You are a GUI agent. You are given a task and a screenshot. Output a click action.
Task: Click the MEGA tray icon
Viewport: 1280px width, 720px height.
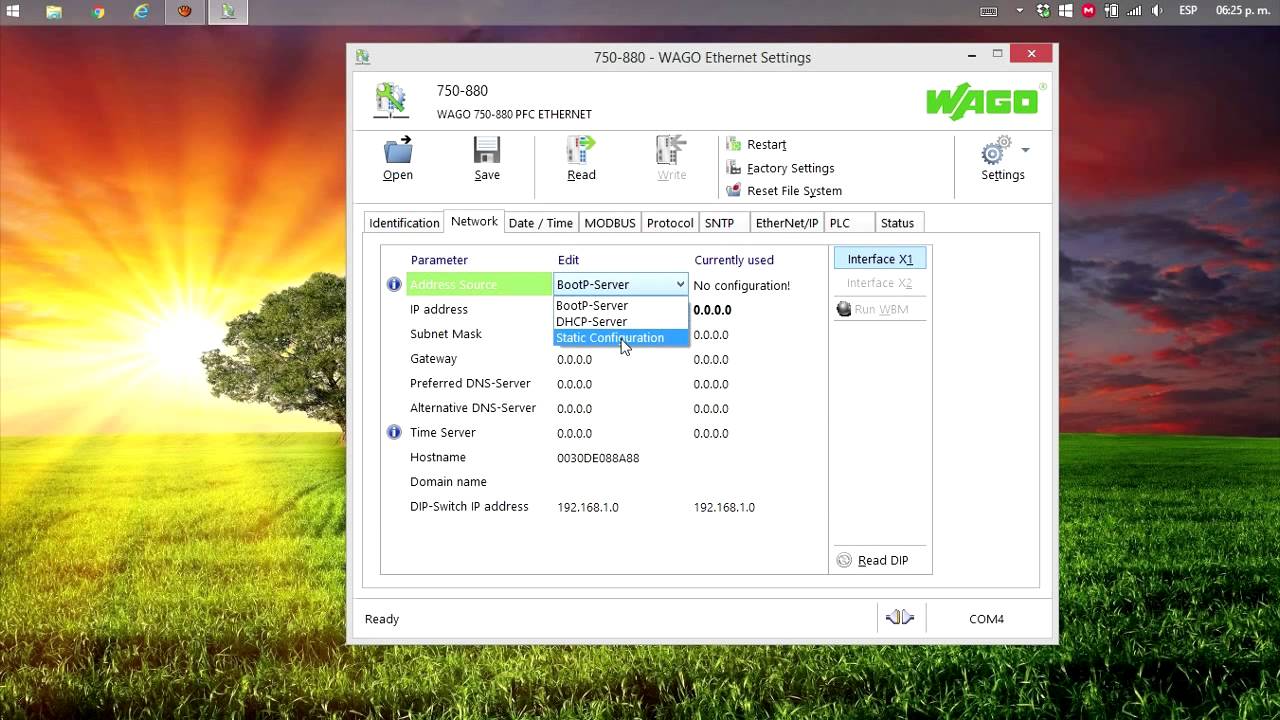[1088, 11]
